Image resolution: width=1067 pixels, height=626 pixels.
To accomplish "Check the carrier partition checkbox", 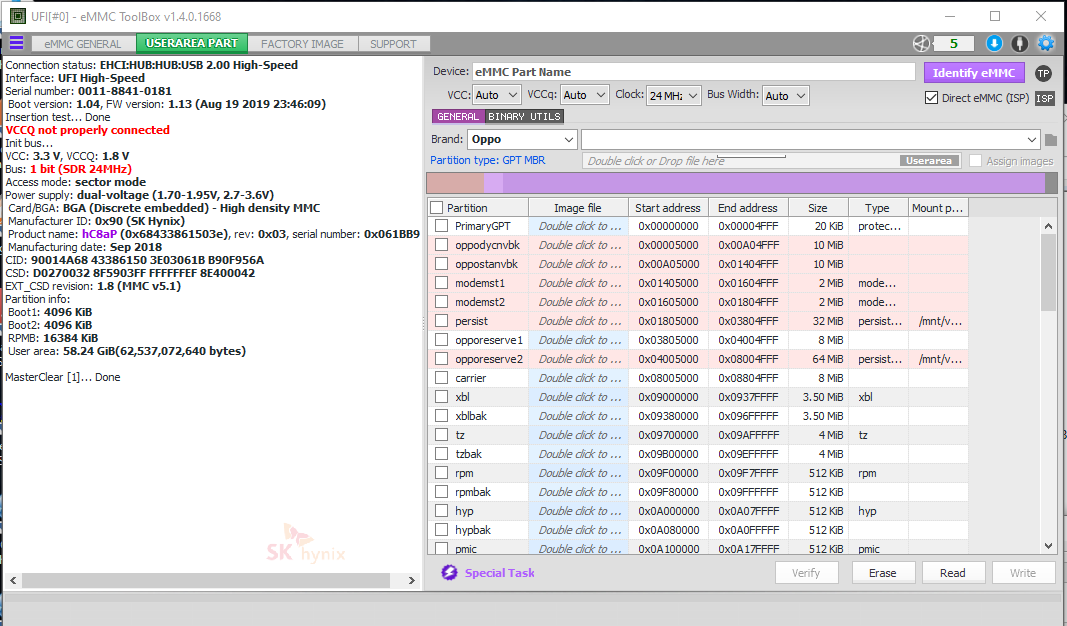I will pyautogui.click(x=442, y=378).
